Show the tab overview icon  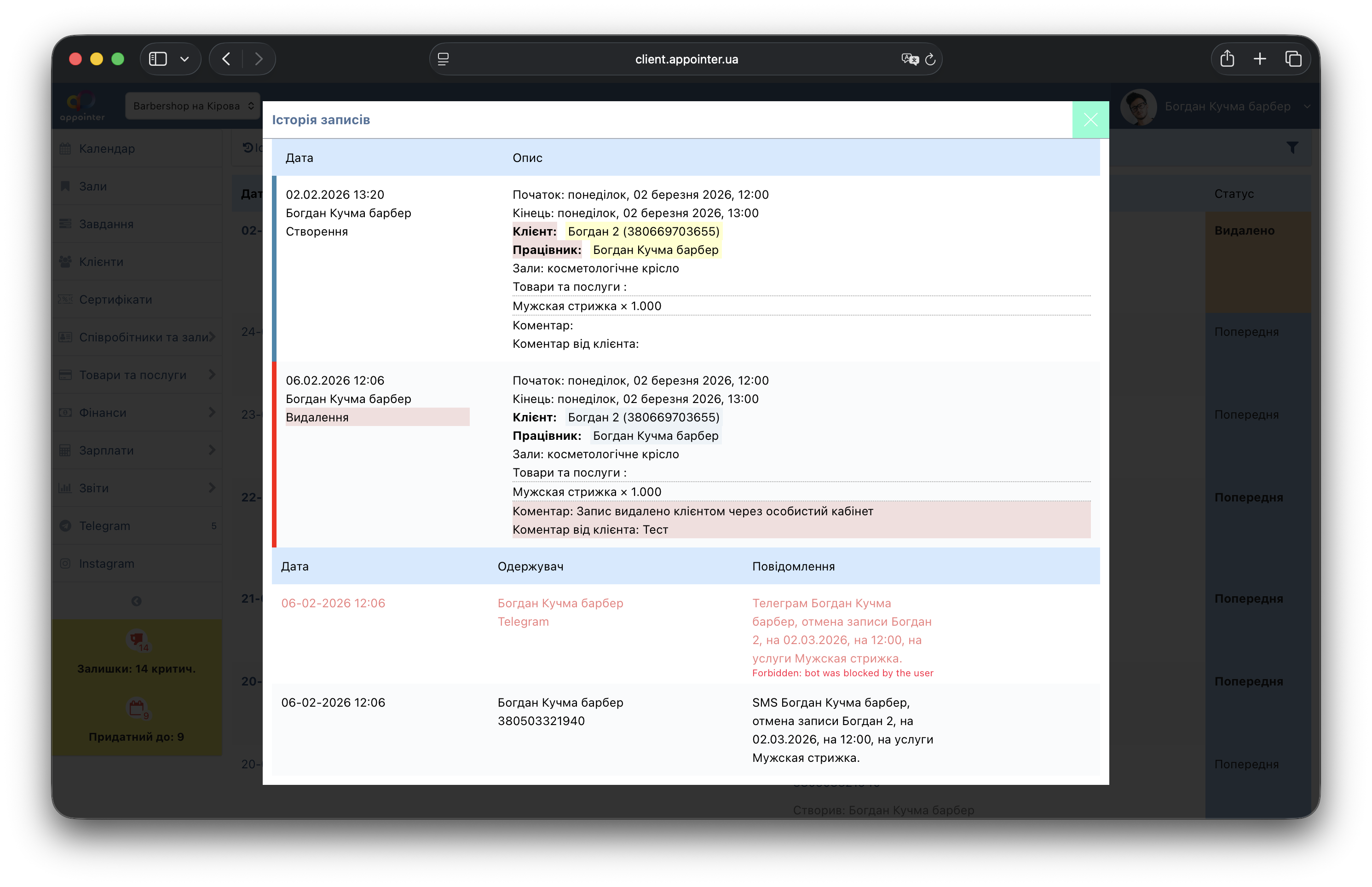click(1293, 59)
